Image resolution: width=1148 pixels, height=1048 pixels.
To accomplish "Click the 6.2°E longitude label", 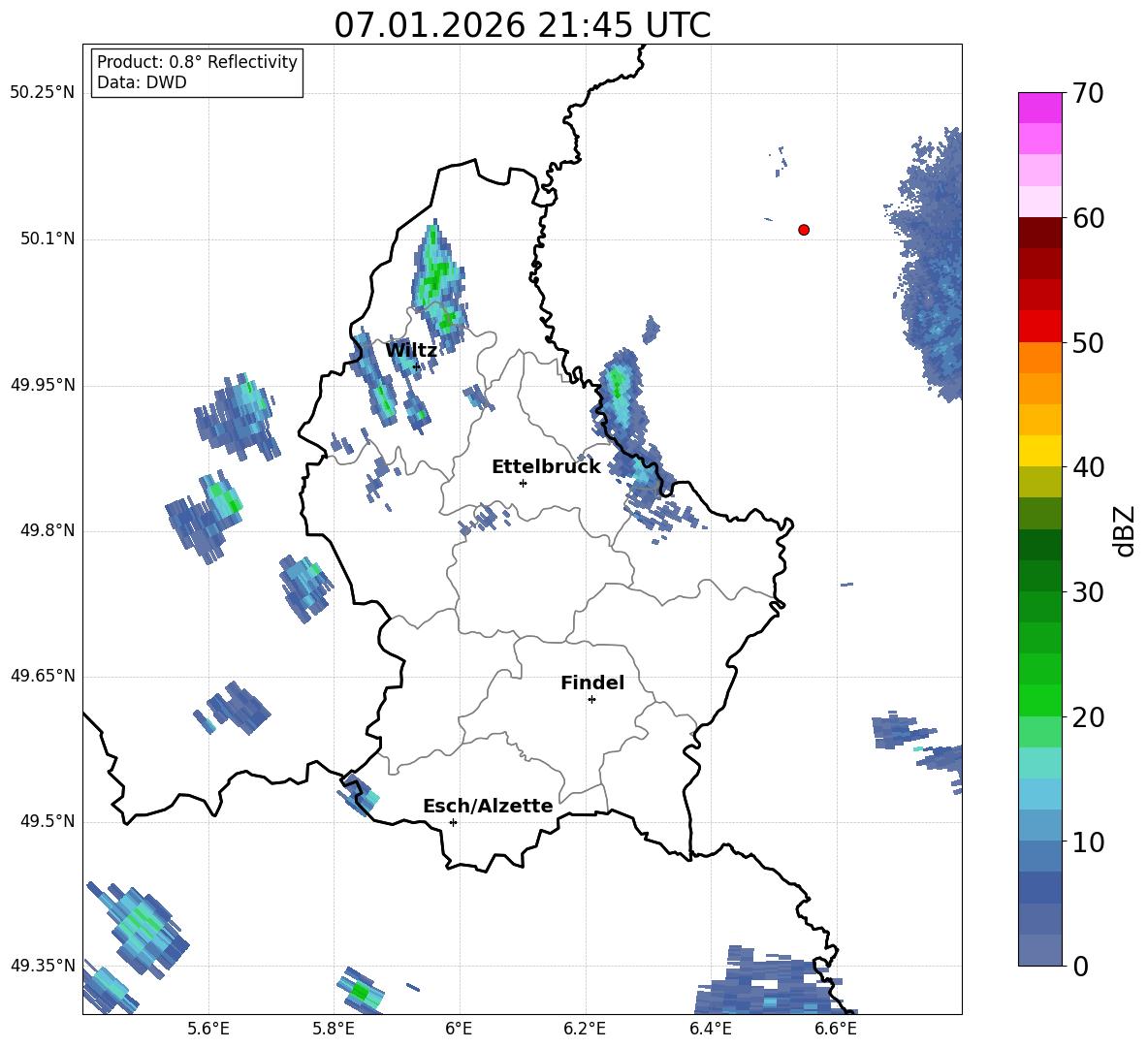I will click(585, 1029).
